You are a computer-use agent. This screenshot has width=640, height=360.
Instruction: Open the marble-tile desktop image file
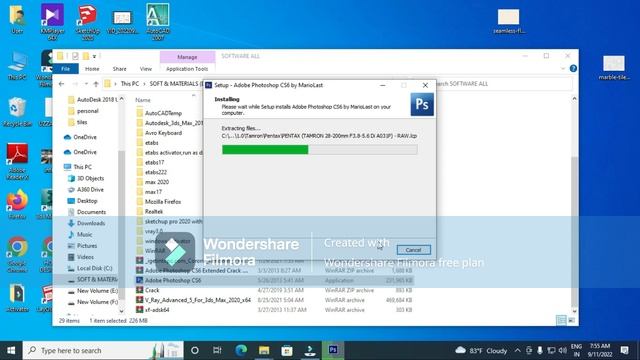coord(614,67)
